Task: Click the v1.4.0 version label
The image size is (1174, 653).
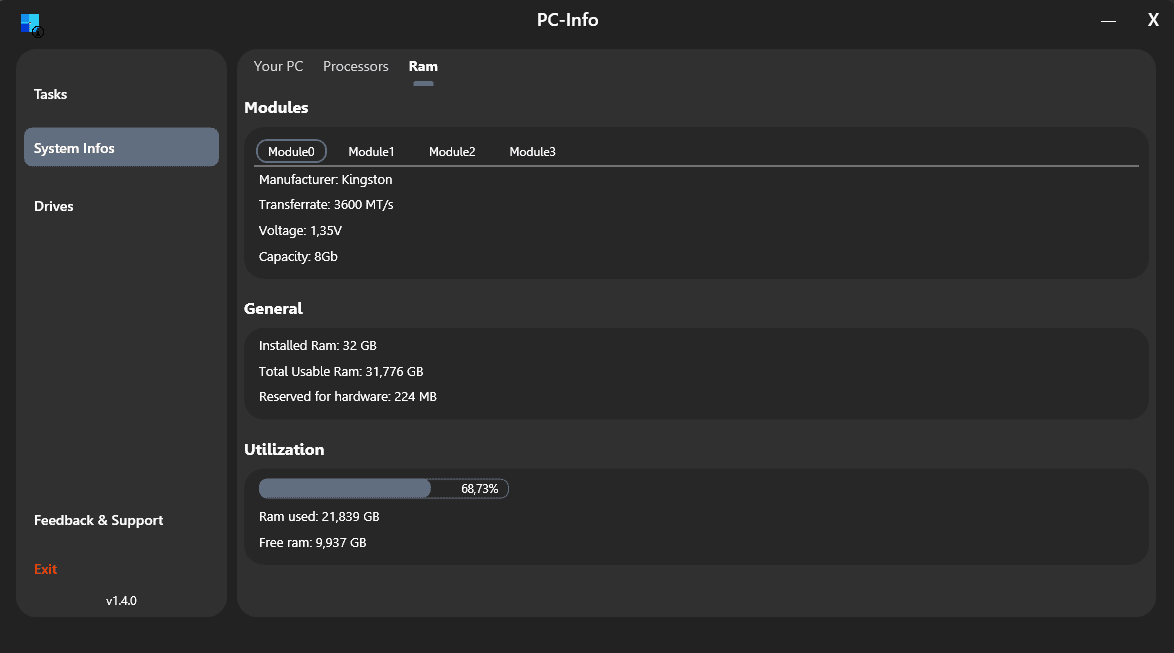Action: [121, 600]
